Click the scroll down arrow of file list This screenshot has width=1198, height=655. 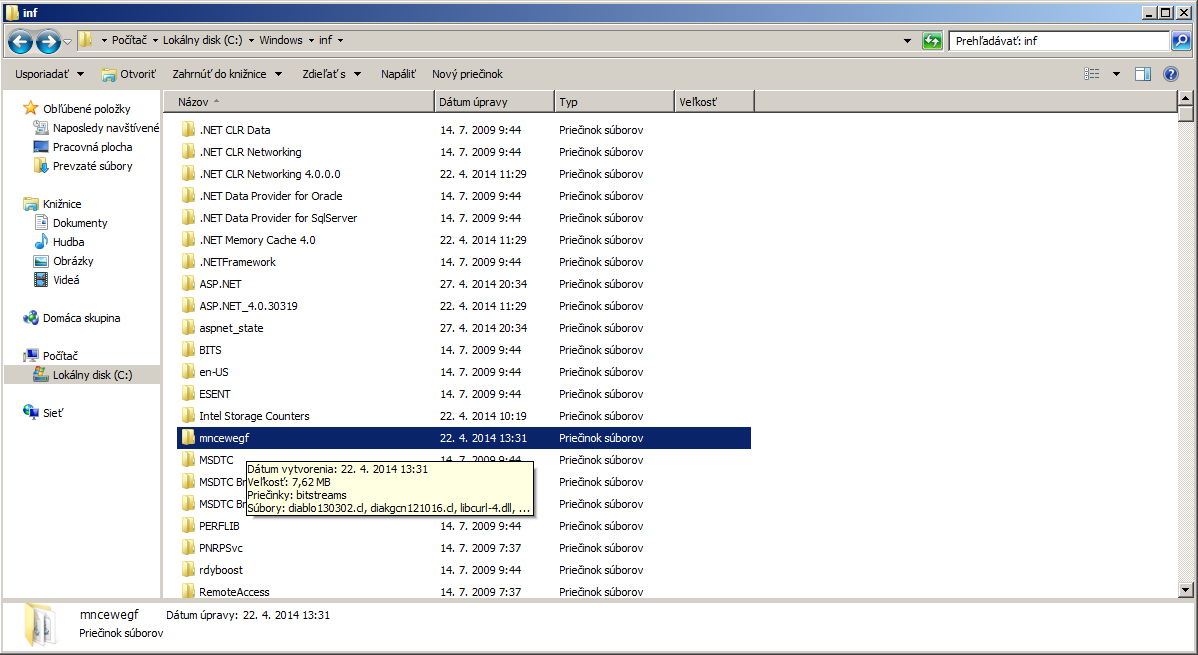(1186, 590)
